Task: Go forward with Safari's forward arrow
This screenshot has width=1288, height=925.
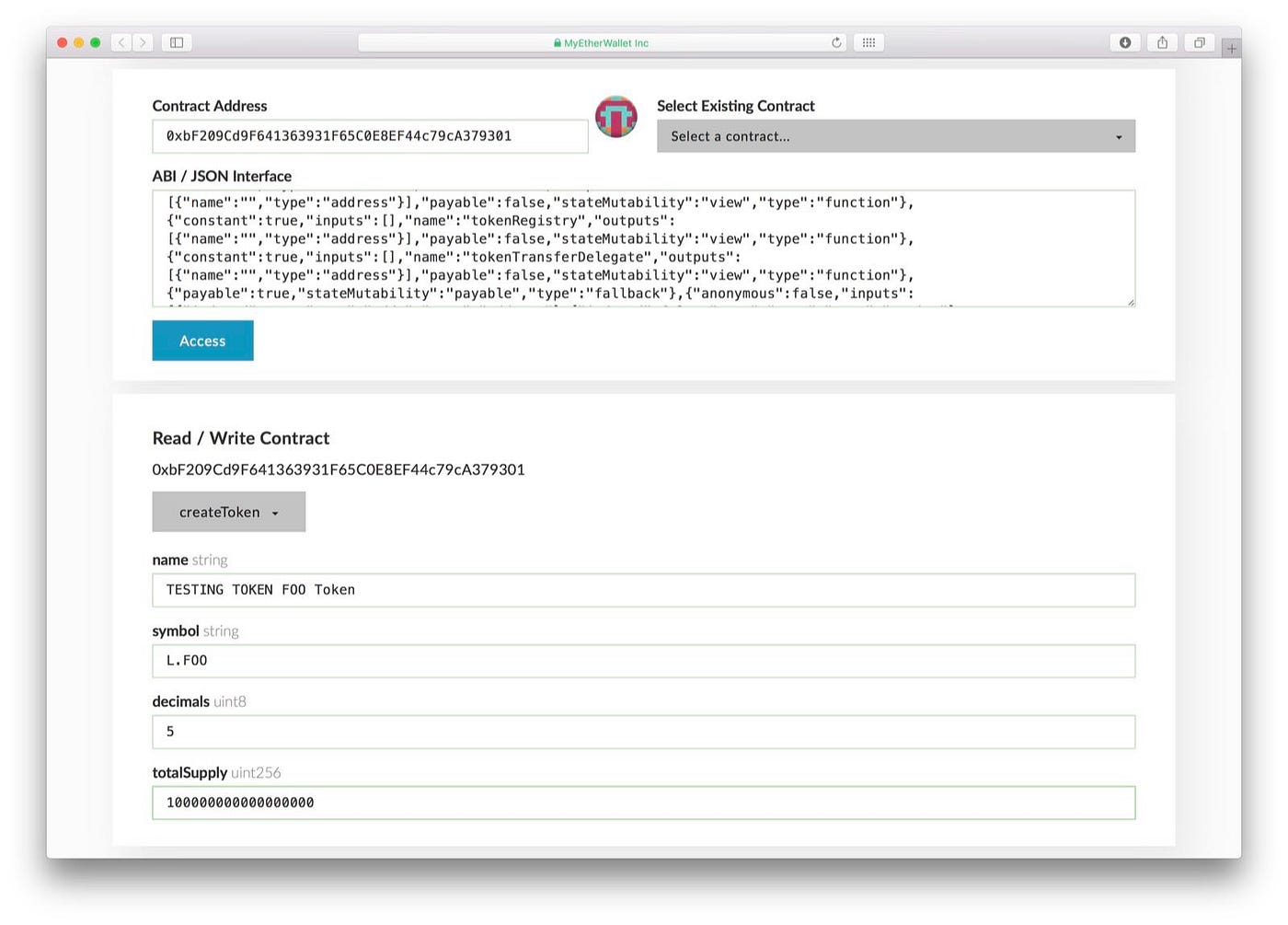Action: pos(144,42)
